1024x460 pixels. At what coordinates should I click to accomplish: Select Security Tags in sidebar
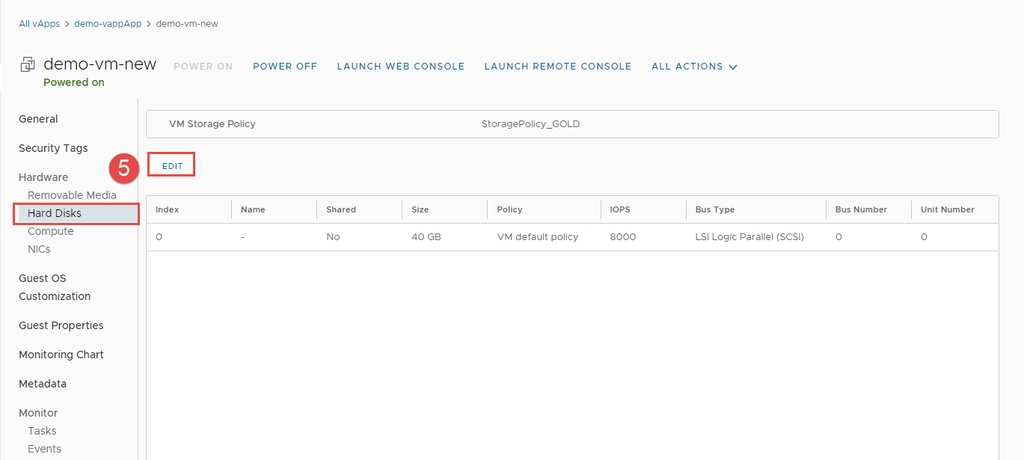(x=53, y=148)
